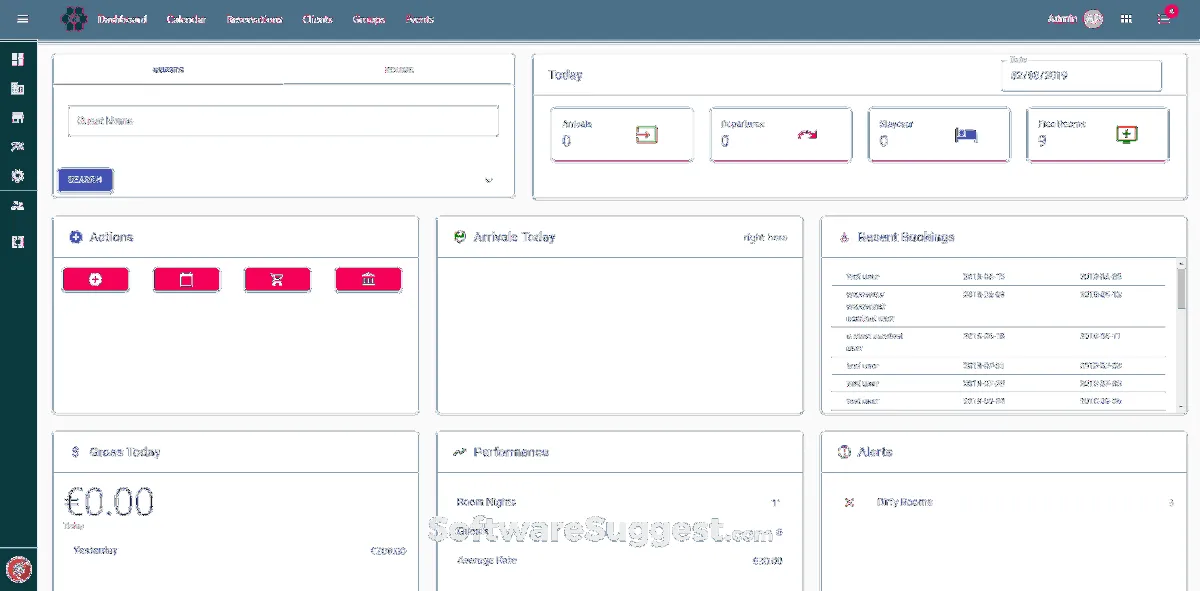This screenshot has height=591, width=1200.
Task: Click the Departures arrow icon
Action: pos(807,135)
